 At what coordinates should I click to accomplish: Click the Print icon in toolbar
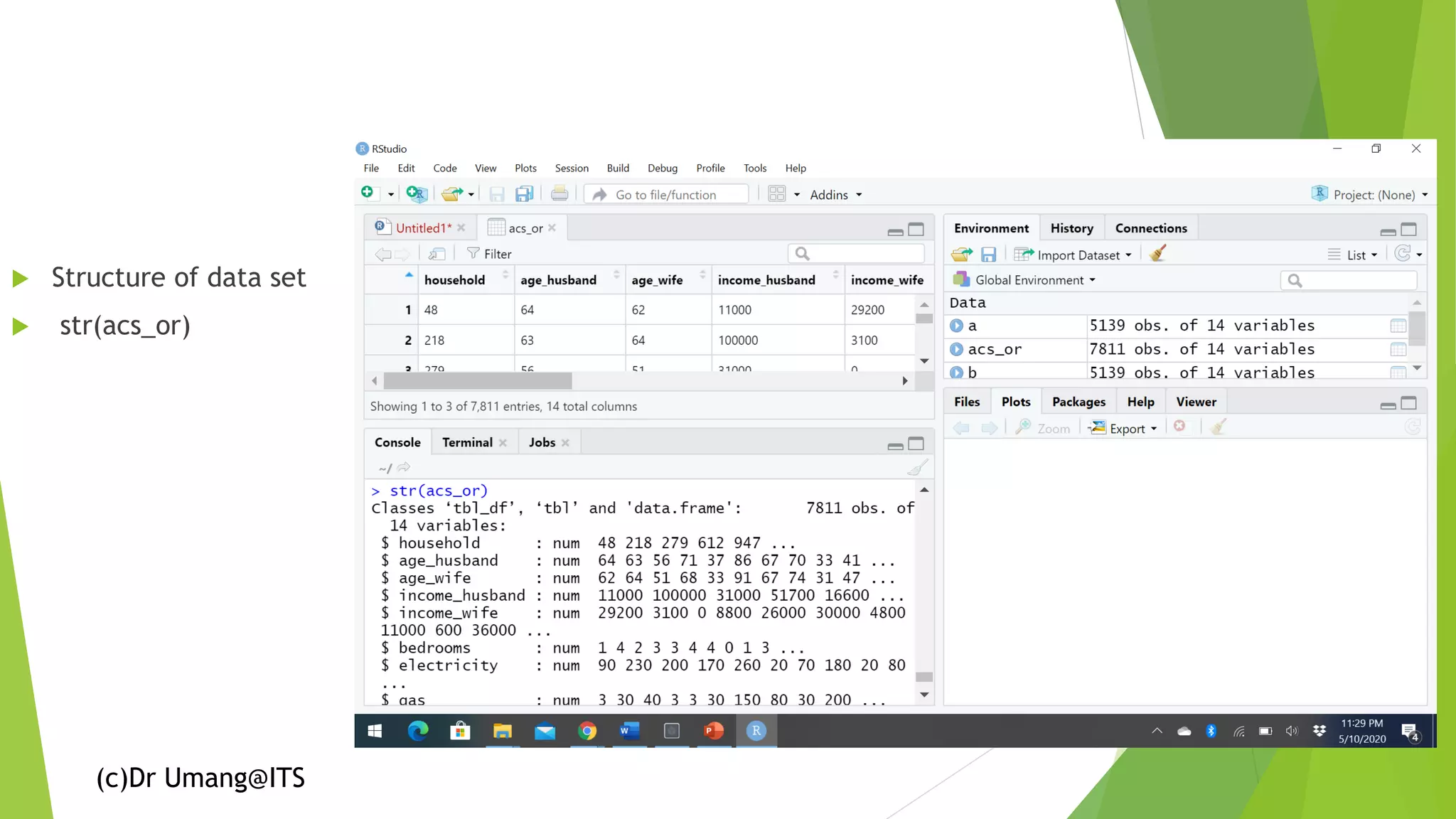560,193
